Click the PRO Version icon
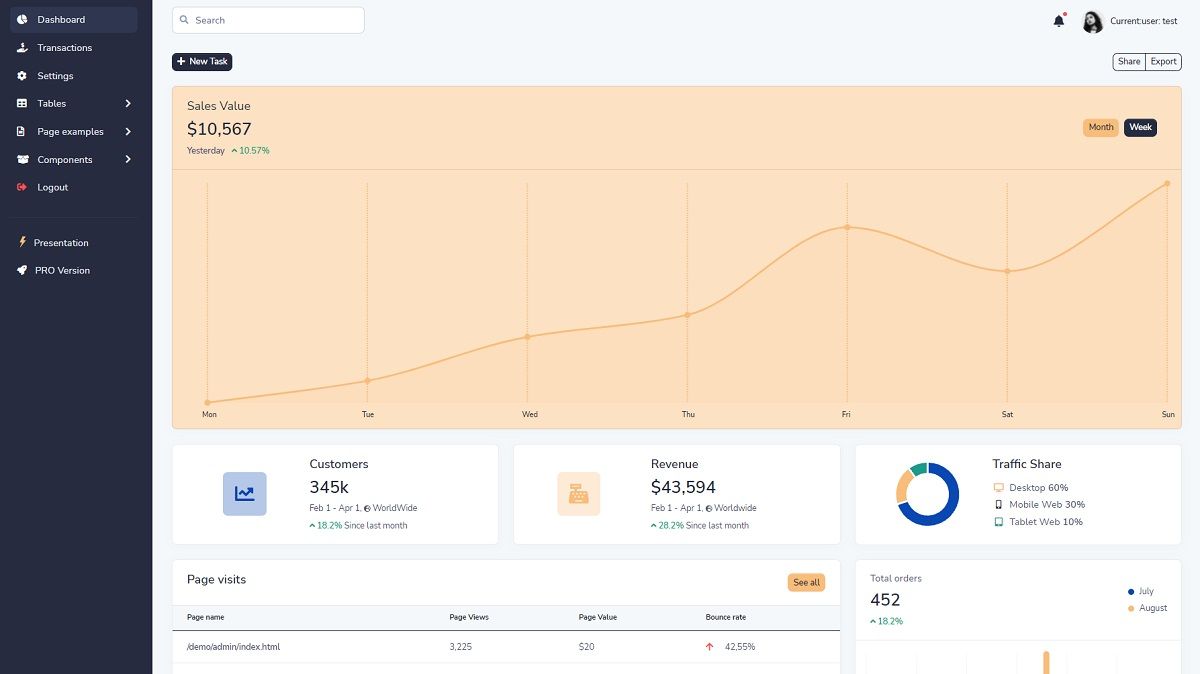 (22, 270)
